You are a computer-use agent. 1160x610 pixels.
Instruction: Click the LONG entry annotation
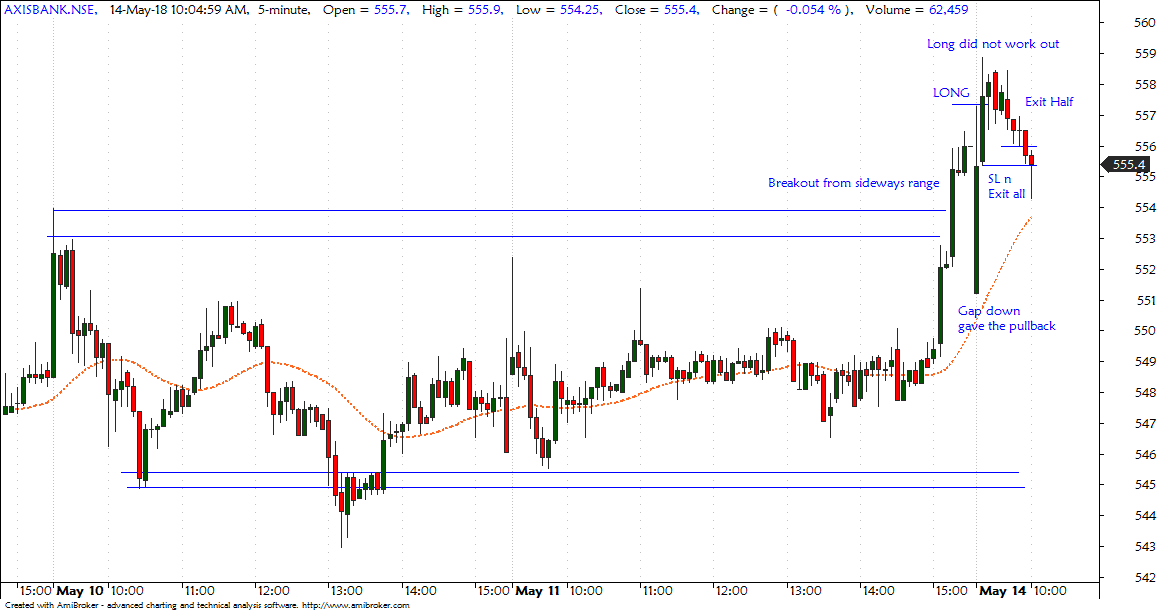951,92
